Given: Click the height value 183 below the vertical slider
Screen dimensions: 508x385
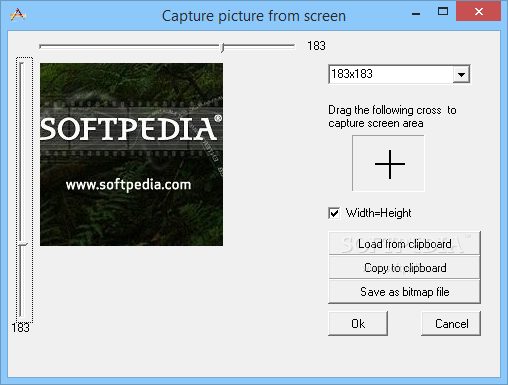Looking at the screenshot, I should pyautogui.click(x=20, y=328).
